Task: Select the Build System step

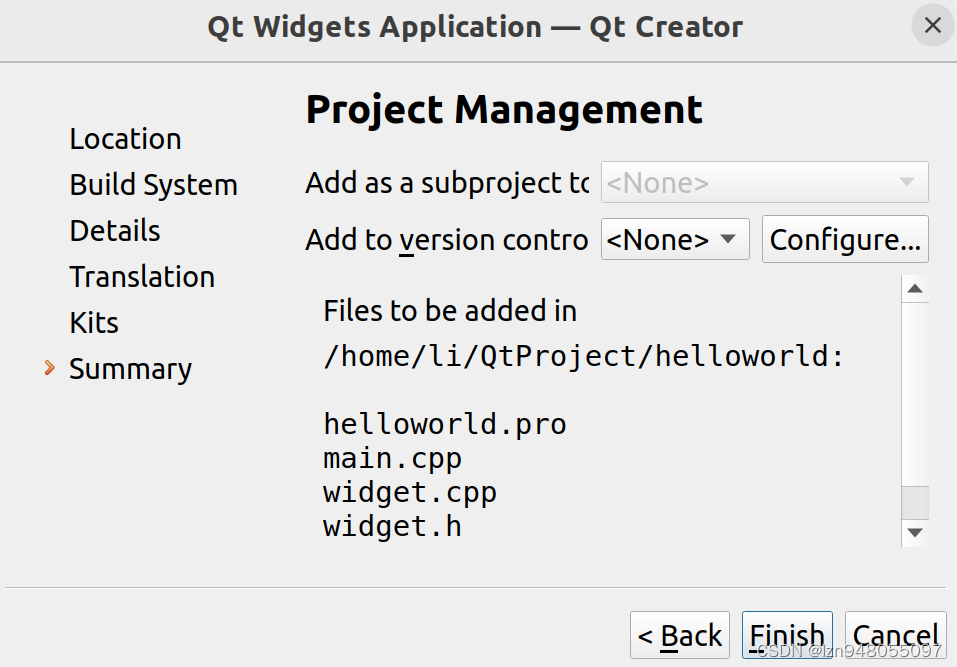Action: pos(153,185)
